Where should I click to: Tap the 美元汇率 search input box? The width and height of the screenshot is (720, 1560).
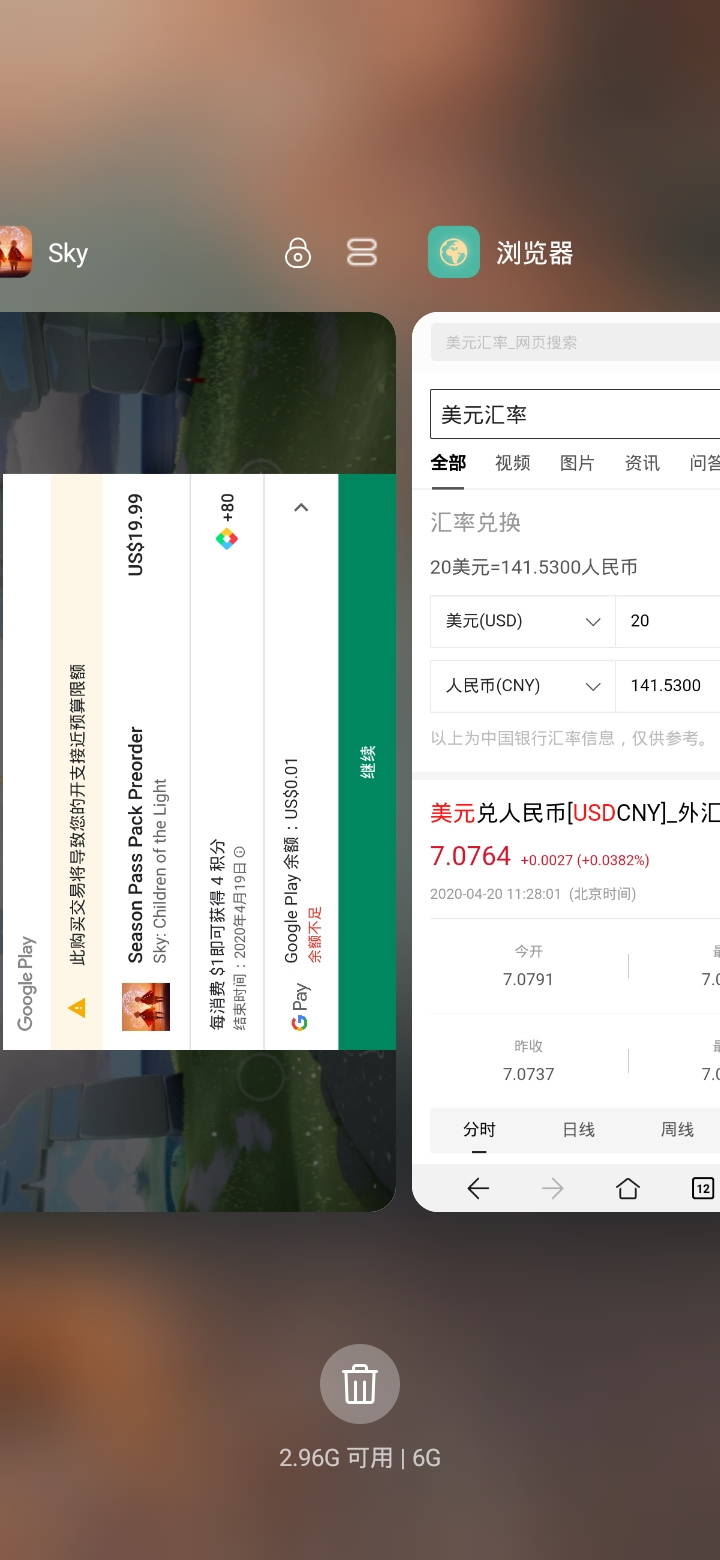click(575, 414)
